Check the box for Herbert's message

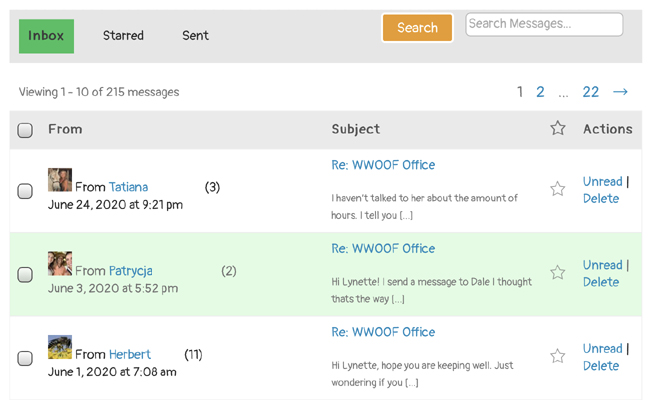tap(25, 358)
